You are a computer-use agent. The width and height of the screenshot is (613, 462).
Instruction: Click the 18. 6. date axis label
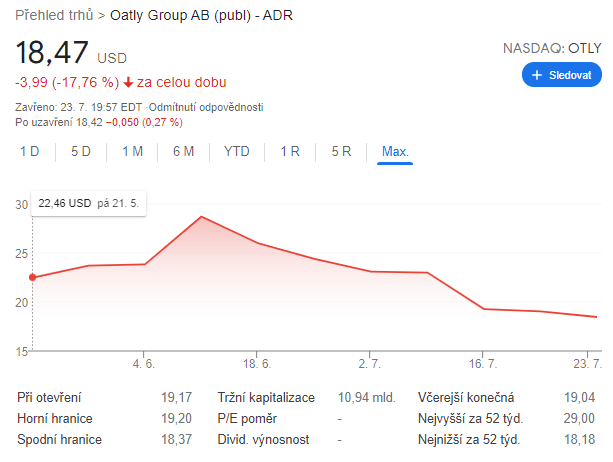(x=258, y=362)
